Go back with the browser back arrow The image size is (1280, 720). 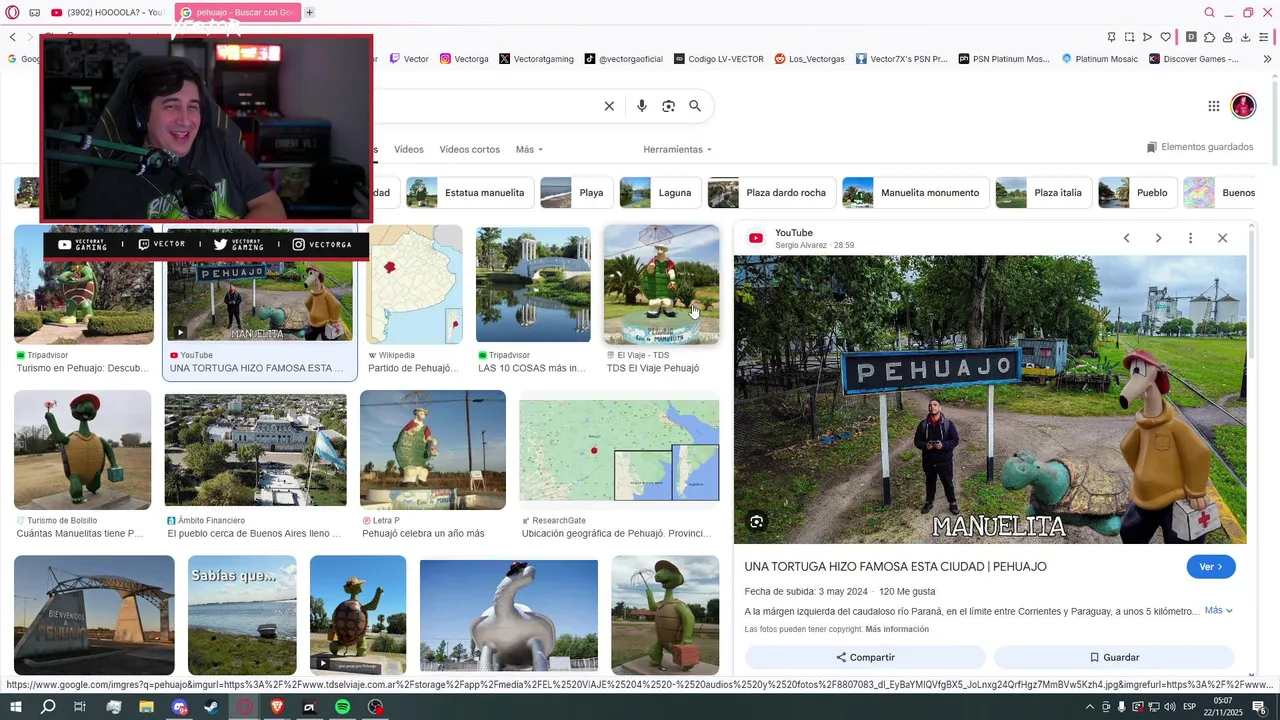12,37
